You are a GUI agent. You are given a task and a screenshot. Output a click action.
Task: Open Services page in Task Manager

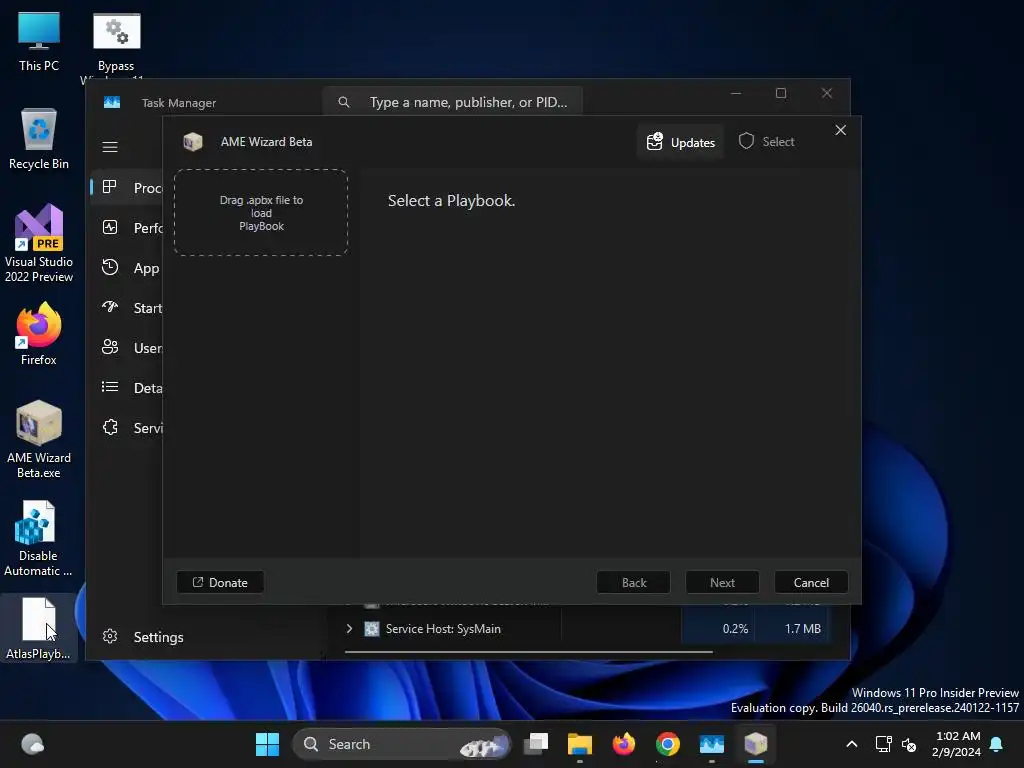127,428
